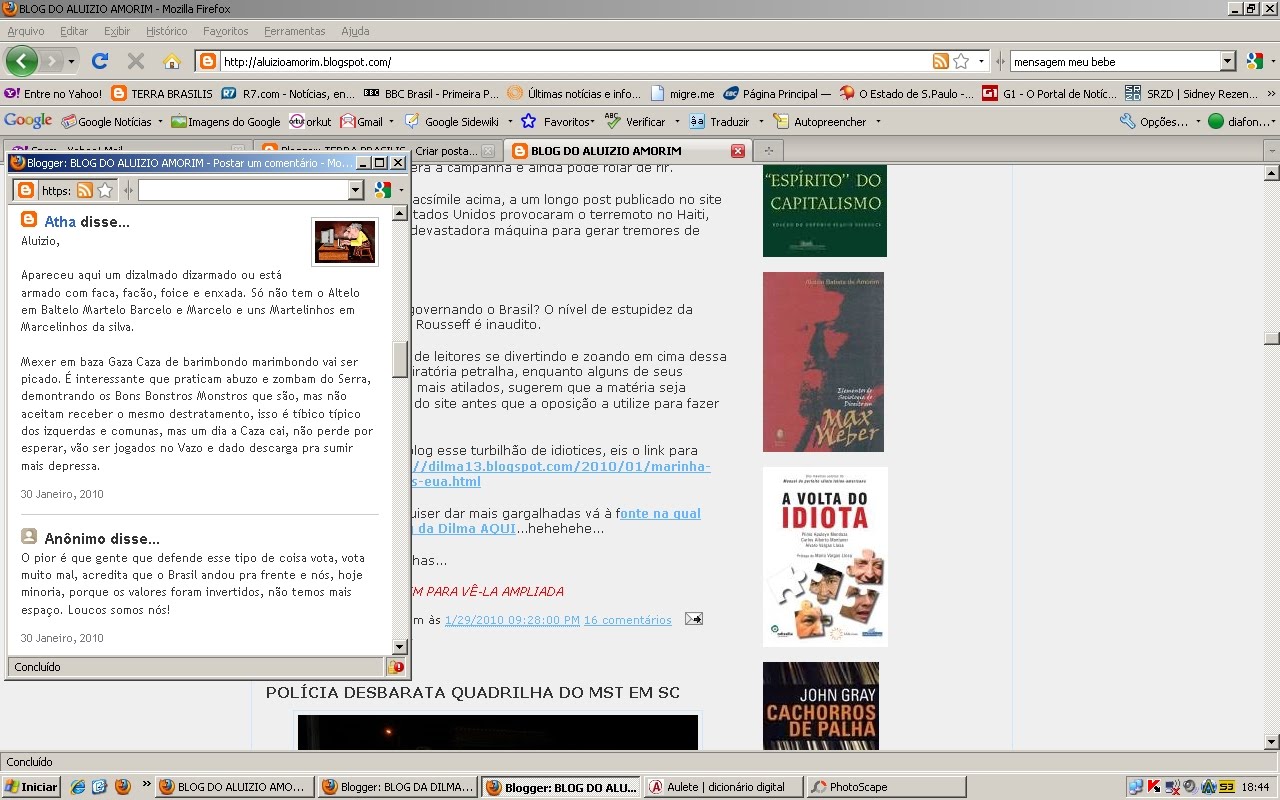Click the volume speaker icon in tray
Viewport: 1280px width, 800px height.
[1188, 787]
